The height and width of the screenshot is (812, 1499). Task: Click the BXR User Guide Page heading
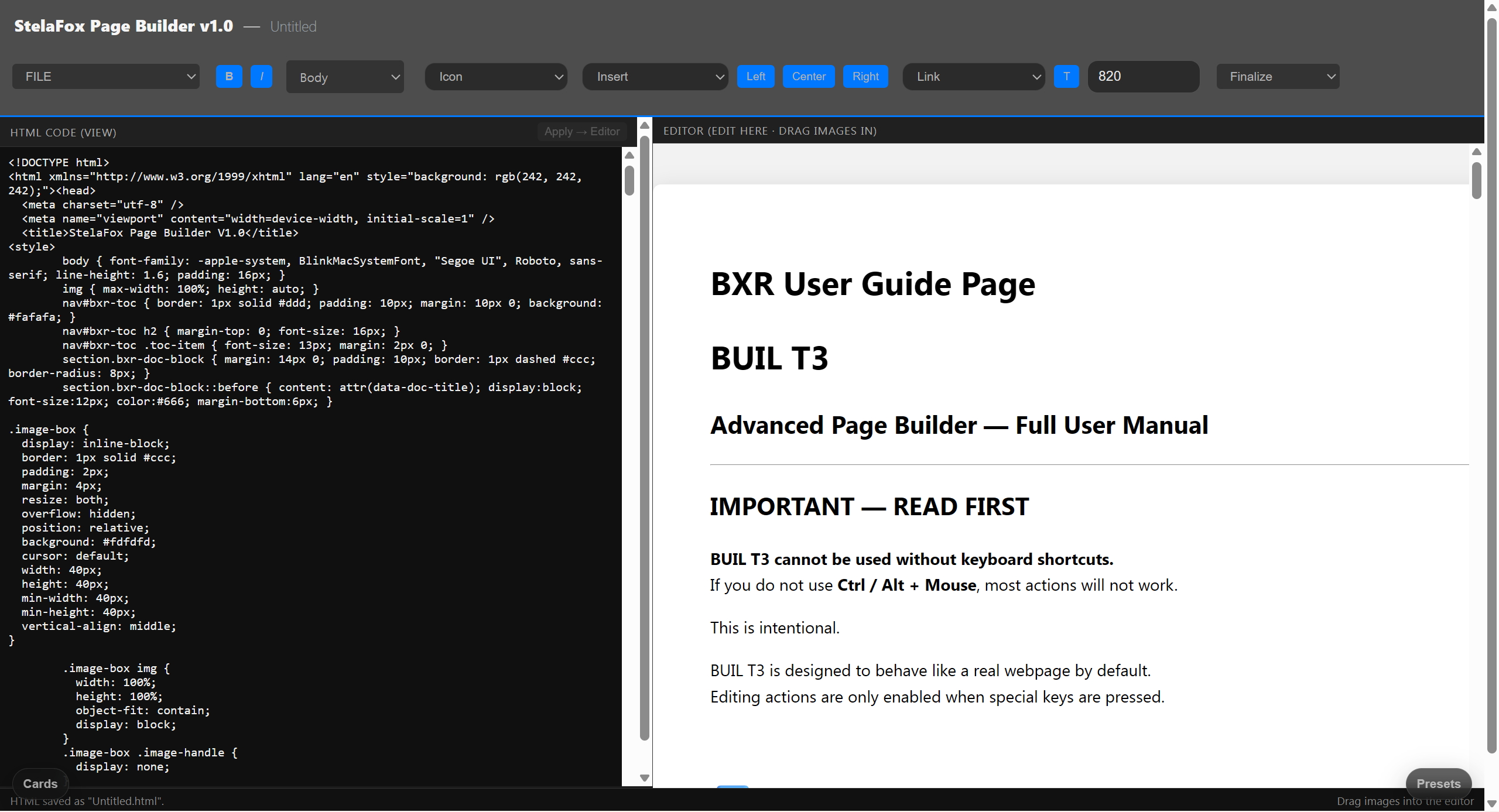click(x=872, y=285)
